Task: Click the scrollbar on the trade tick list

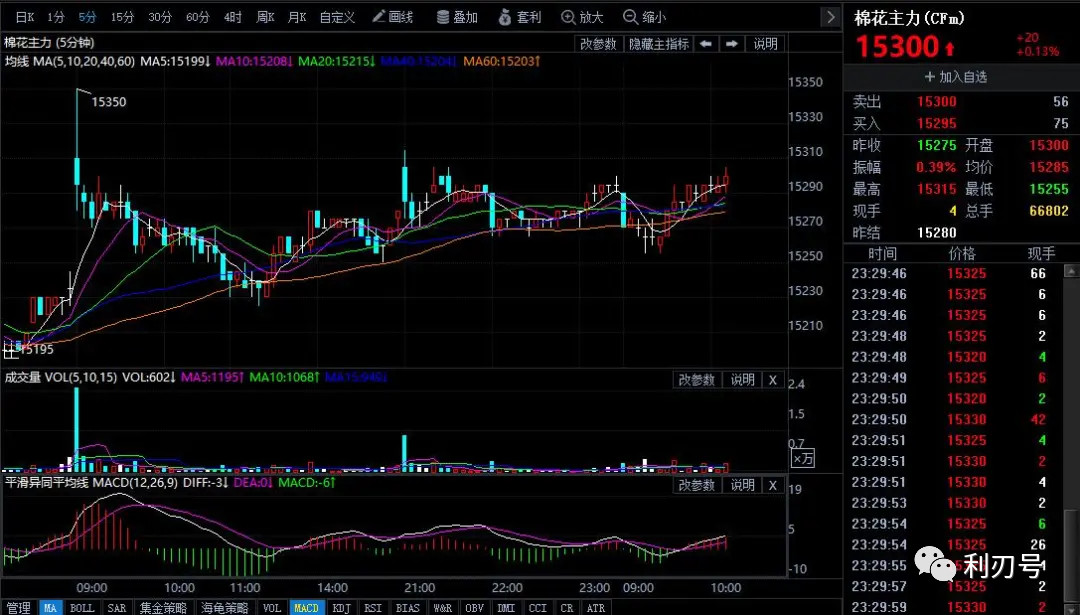Action: 1071,400
